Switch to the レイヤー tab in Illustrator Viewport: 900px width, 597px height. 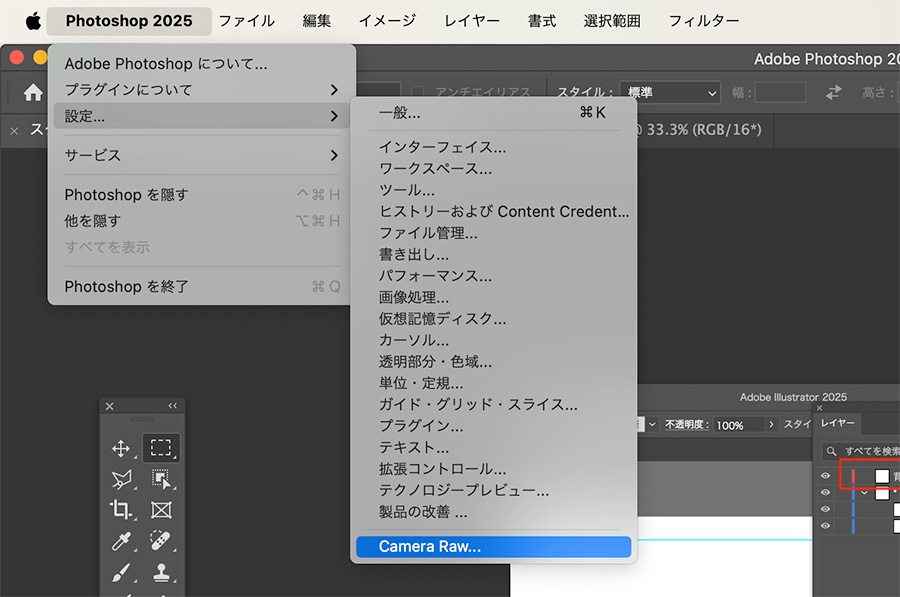838,423
